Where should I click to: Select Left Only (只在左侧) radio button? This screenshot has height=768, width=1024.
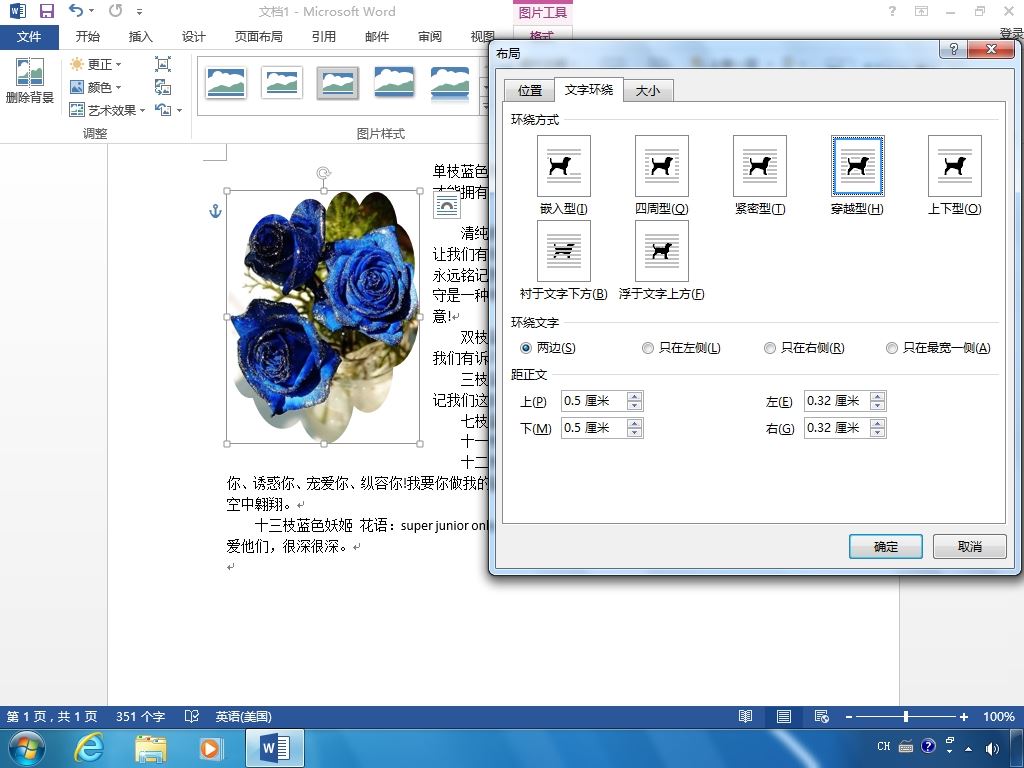(x=648, y=348)
